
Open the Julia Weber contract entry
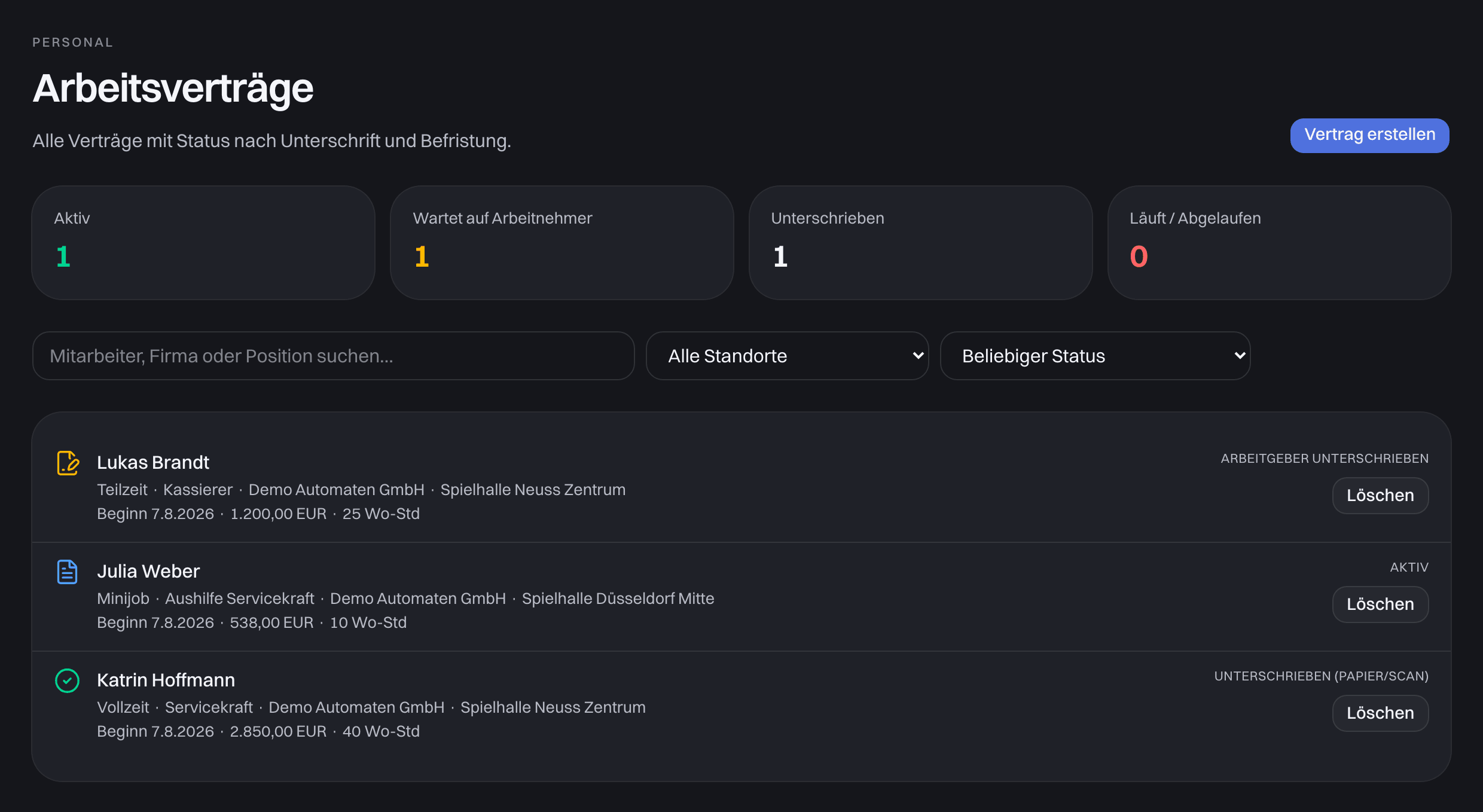tap(741, 596)
